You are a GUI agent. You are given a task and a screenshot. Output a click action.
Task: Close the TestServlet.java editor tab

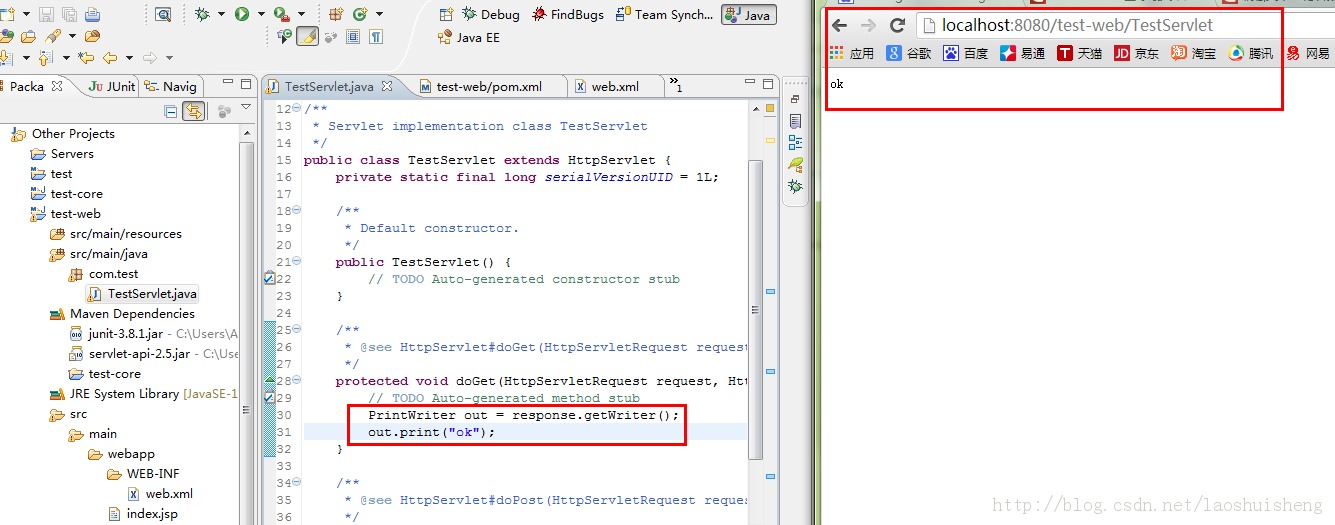[387, 86]
